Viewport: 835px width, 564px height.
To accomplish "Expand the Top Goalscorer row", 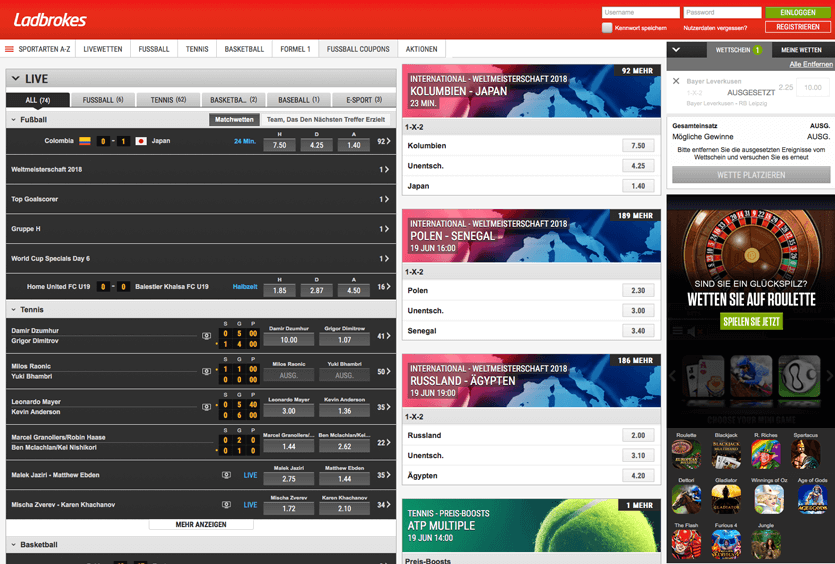I will click(x=201, y=199).
